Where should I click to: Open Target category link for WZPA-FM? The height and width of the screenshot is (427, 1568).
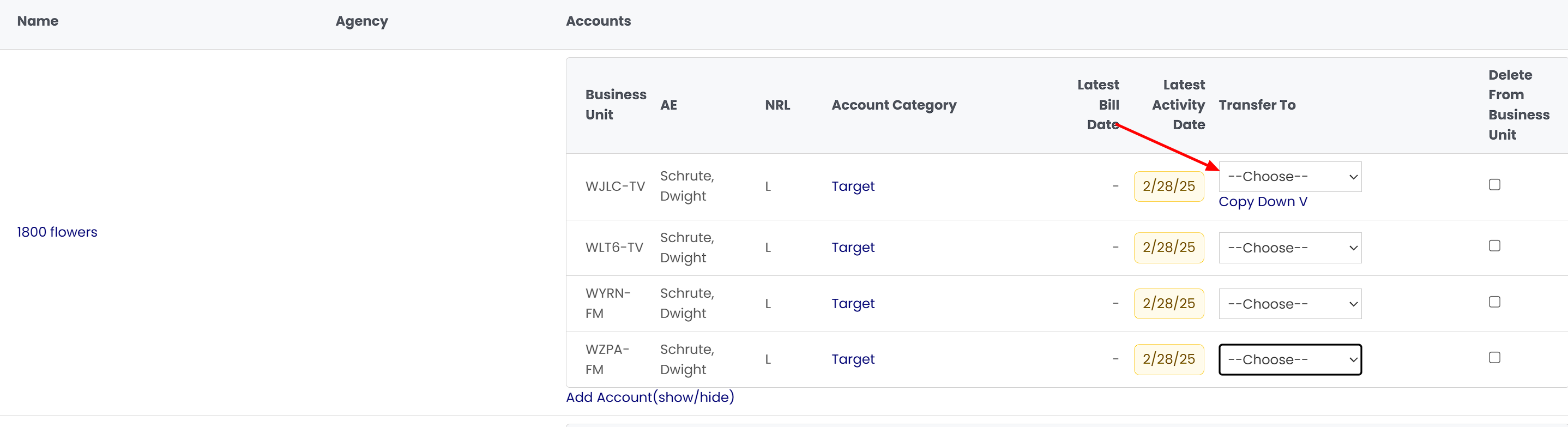point(853,359)
